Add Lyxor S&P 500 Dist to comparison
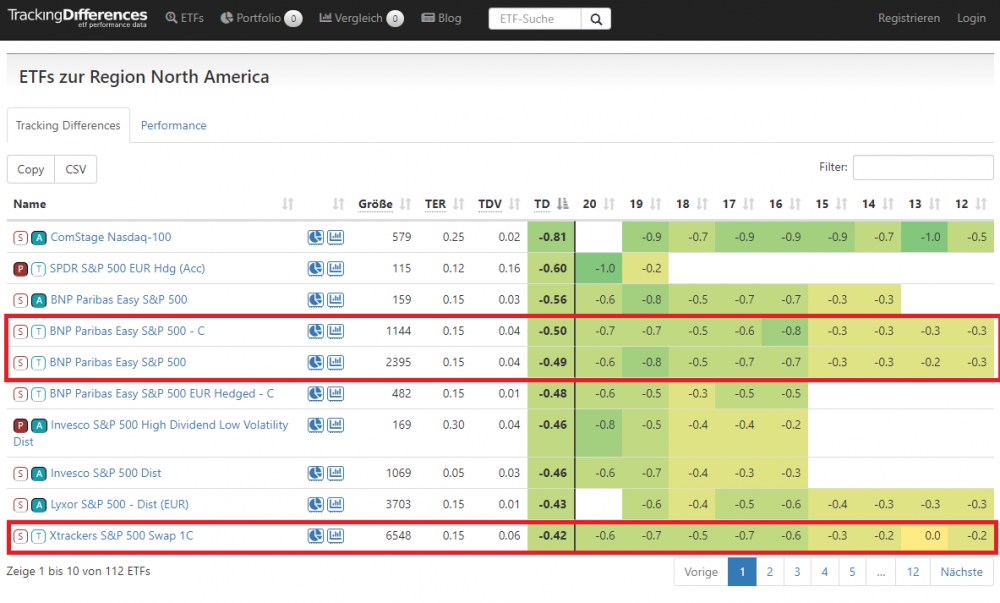 pyautogui.click(x=335, y=505)
